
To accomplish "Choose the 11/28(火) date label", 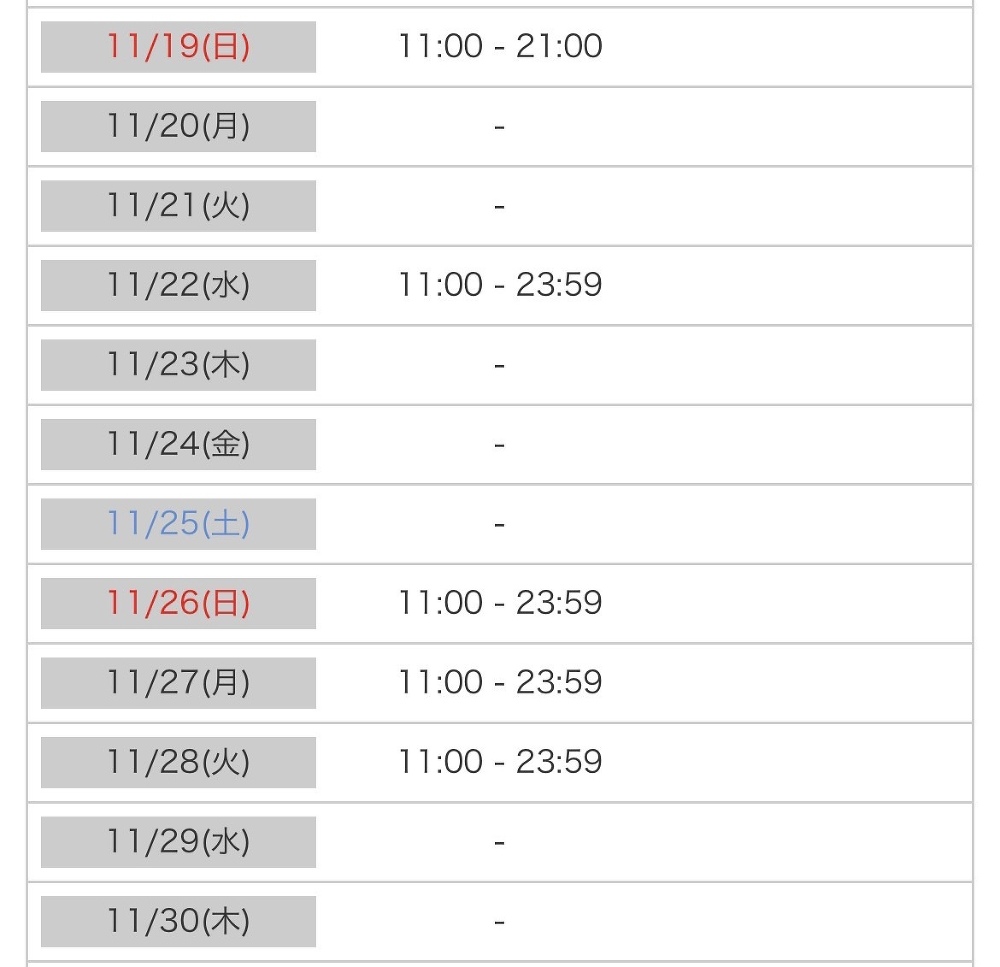I will point(178,762).
